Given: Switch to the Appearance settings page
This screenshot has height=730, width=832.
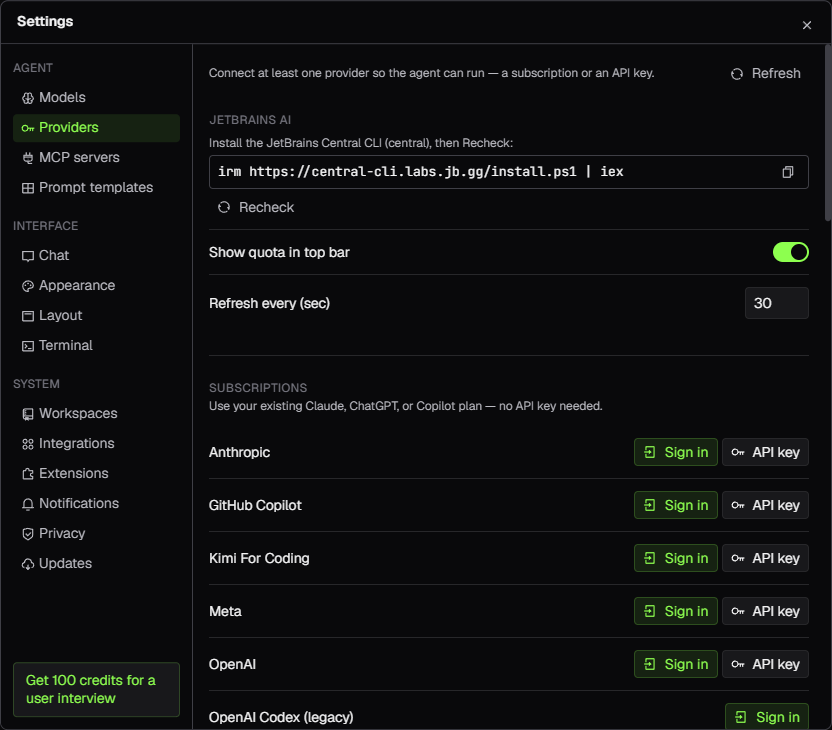Looking at the screenshot, I should coord(96,285).
